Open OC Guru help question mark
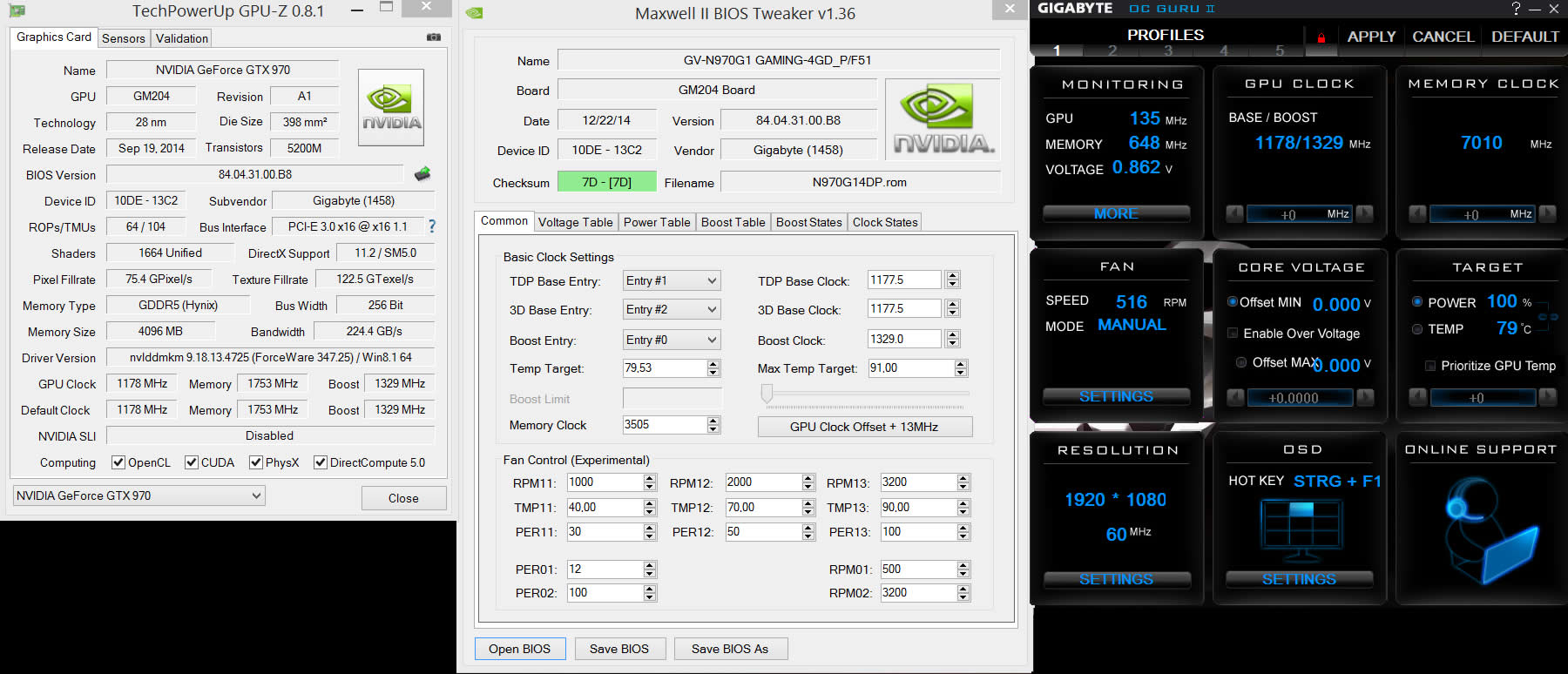The image size is (1568, 674). [x=1517, y=9]
